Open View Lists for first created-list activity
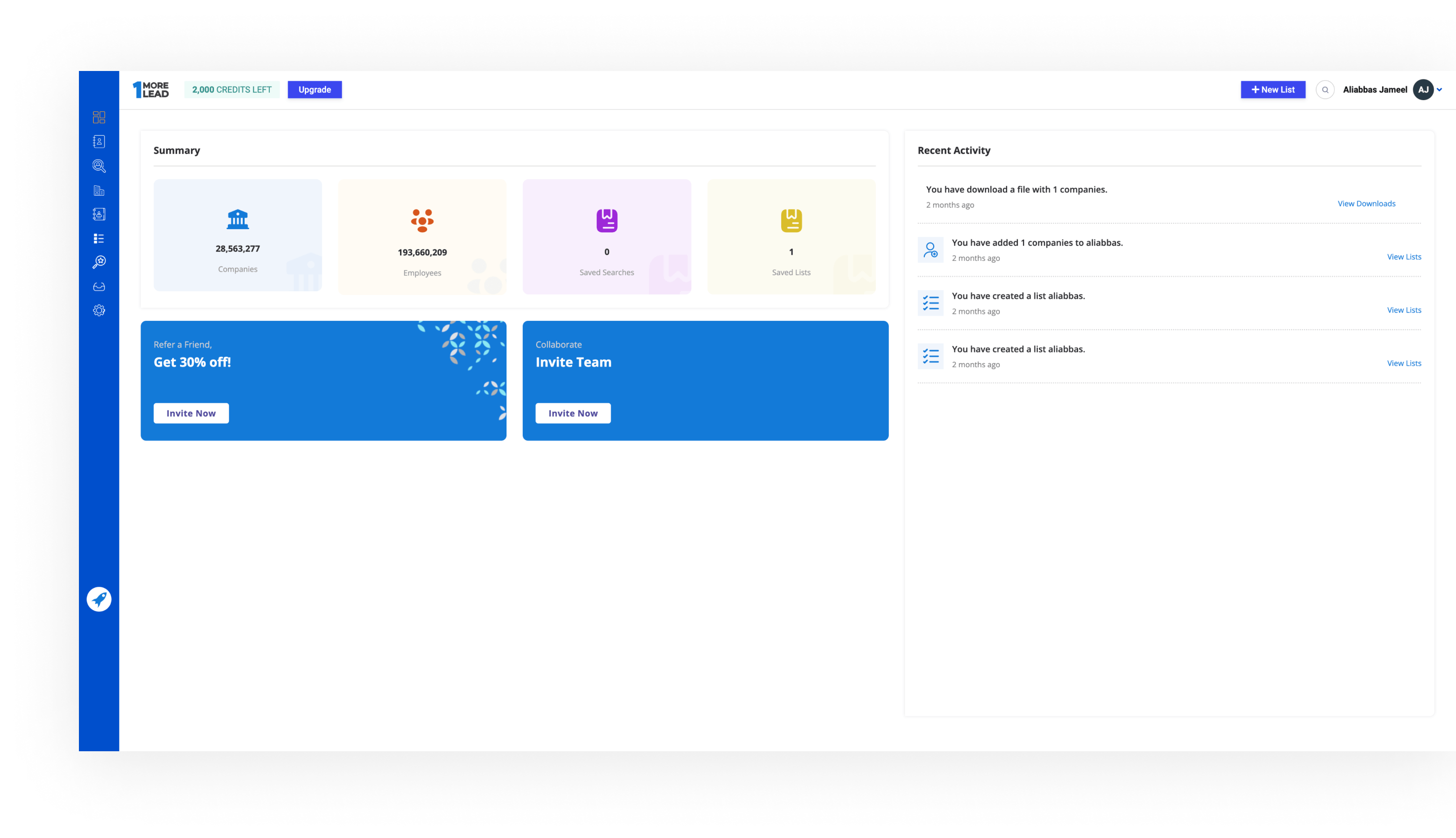1456x838 pixels. click(x=1404, y=310)
